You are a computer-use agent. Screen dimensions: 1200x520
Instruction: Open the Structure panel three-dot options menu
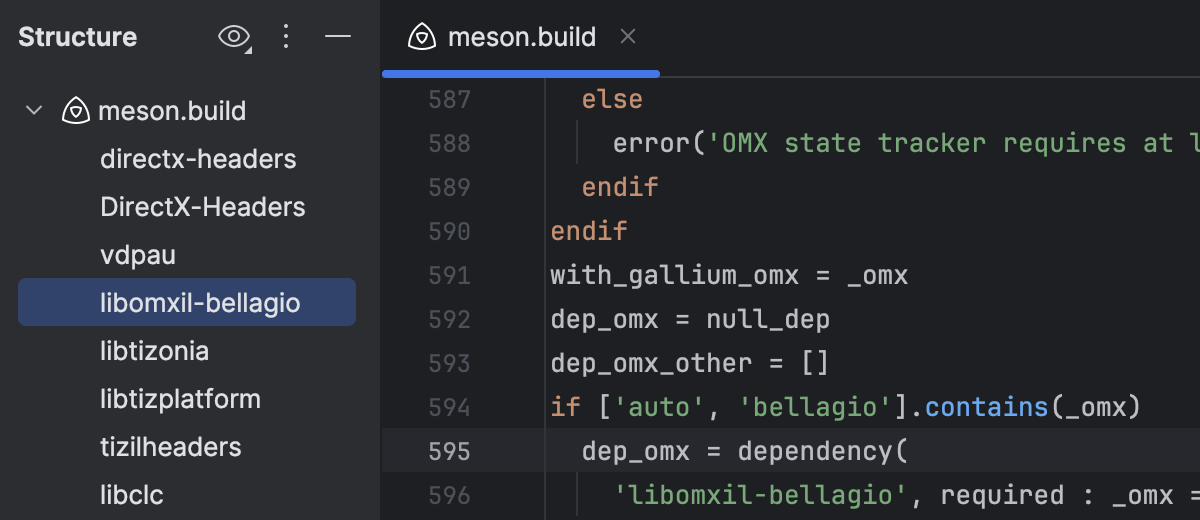point(286,38)
